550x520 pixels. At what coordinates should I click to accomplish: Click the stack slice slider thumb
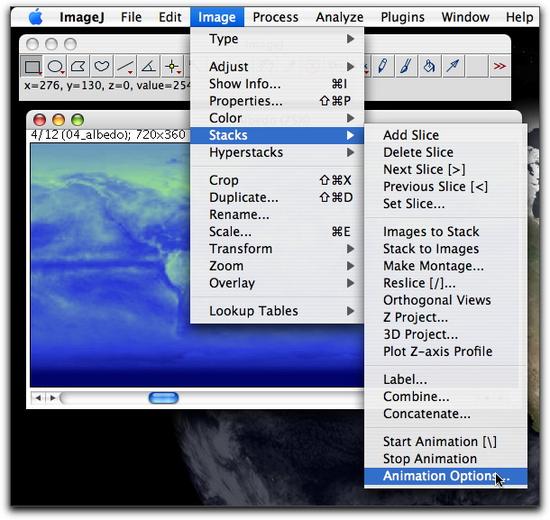point(163,398)
